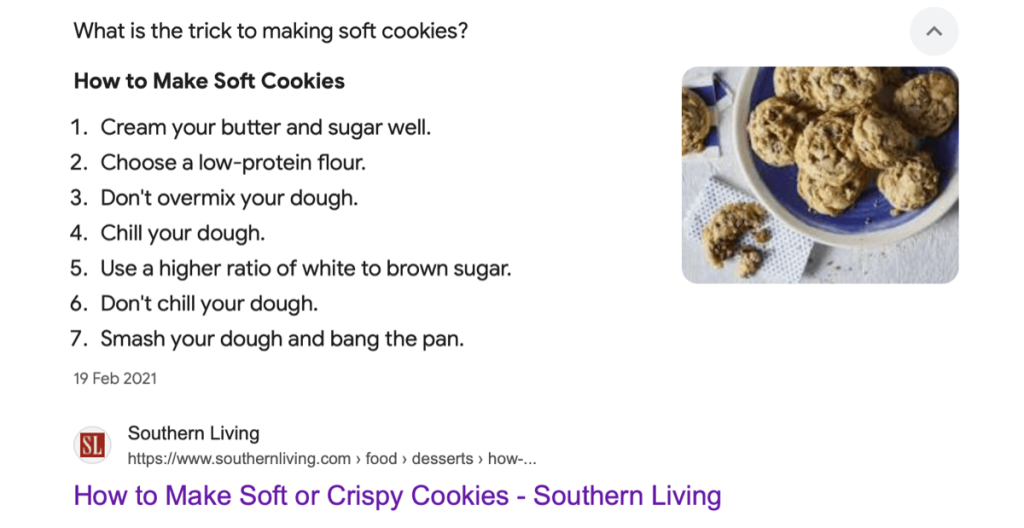Select step "Cream your butter and sugar well"
Screen dimensions: 1024x528
265,128
